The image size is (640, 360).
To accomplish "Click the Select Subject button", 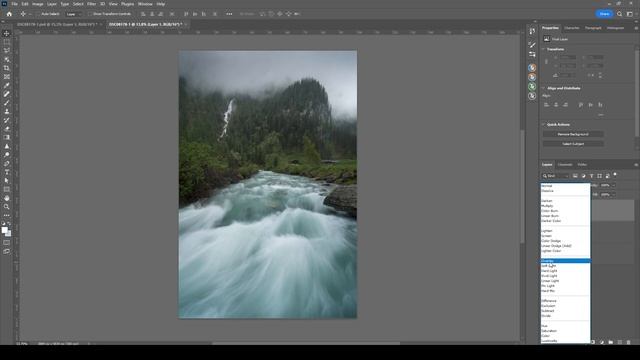I will coord(573,144).
